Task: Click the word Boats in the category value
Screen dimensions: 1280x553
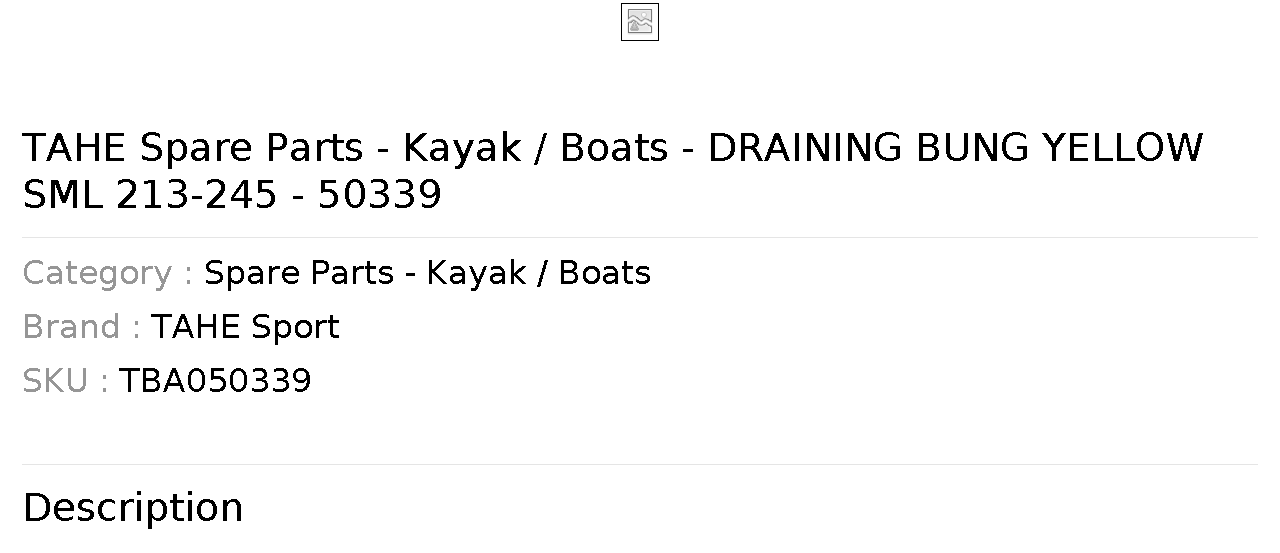Action: (605, 273)
